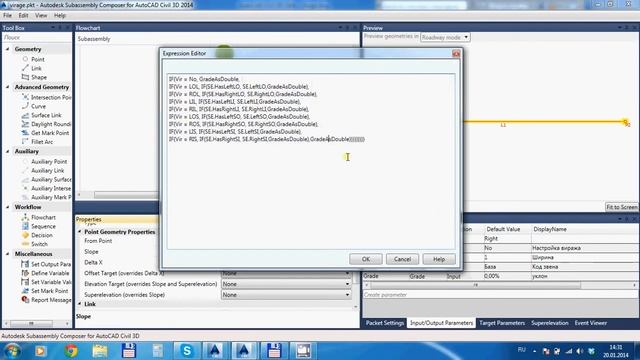
Task: Pick the Decision workflow icon
Action: [25, 235]
